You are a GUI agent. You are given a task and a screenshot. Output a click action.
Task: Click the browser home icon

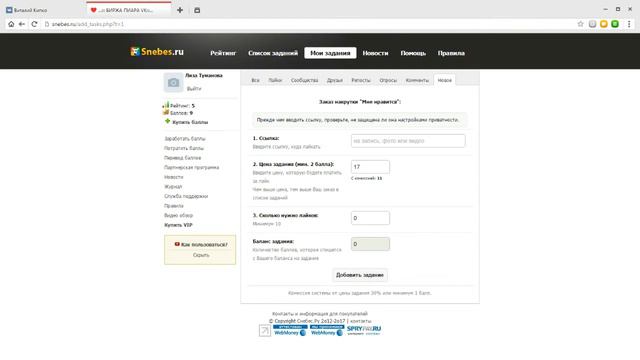pos(11,24)
